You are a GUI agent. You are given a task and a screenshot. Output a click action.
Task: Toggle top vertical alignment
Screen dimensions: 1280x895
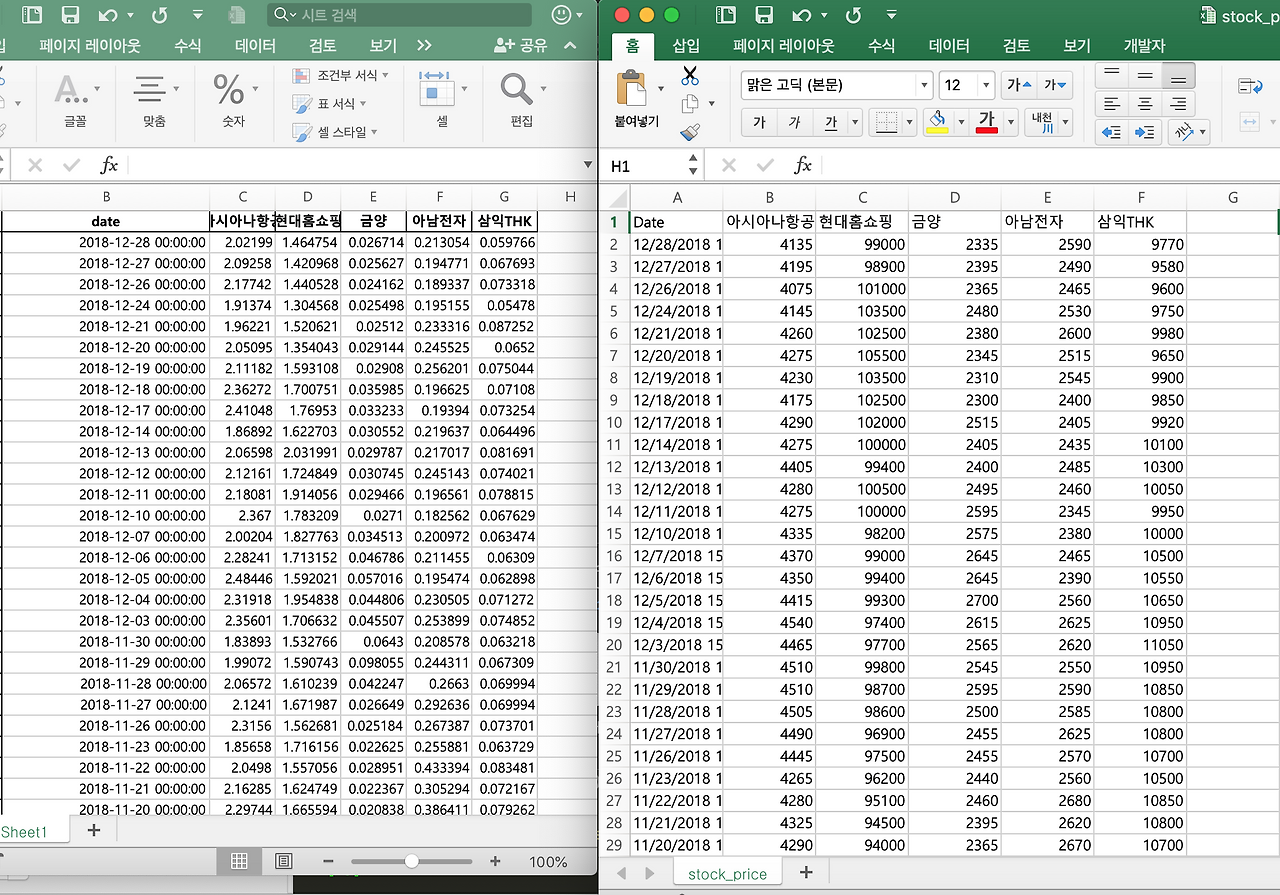[1111, 75]
